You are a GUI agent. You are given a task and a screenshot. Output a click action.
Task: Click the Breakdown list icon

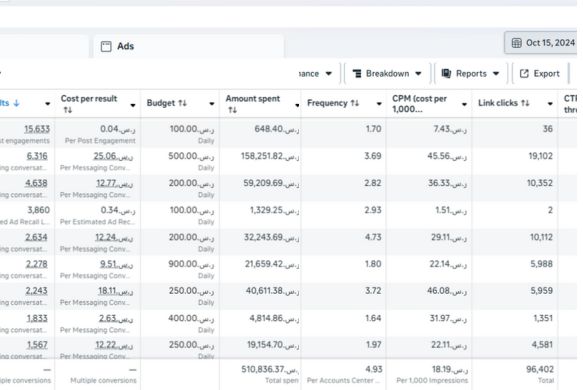357,74
